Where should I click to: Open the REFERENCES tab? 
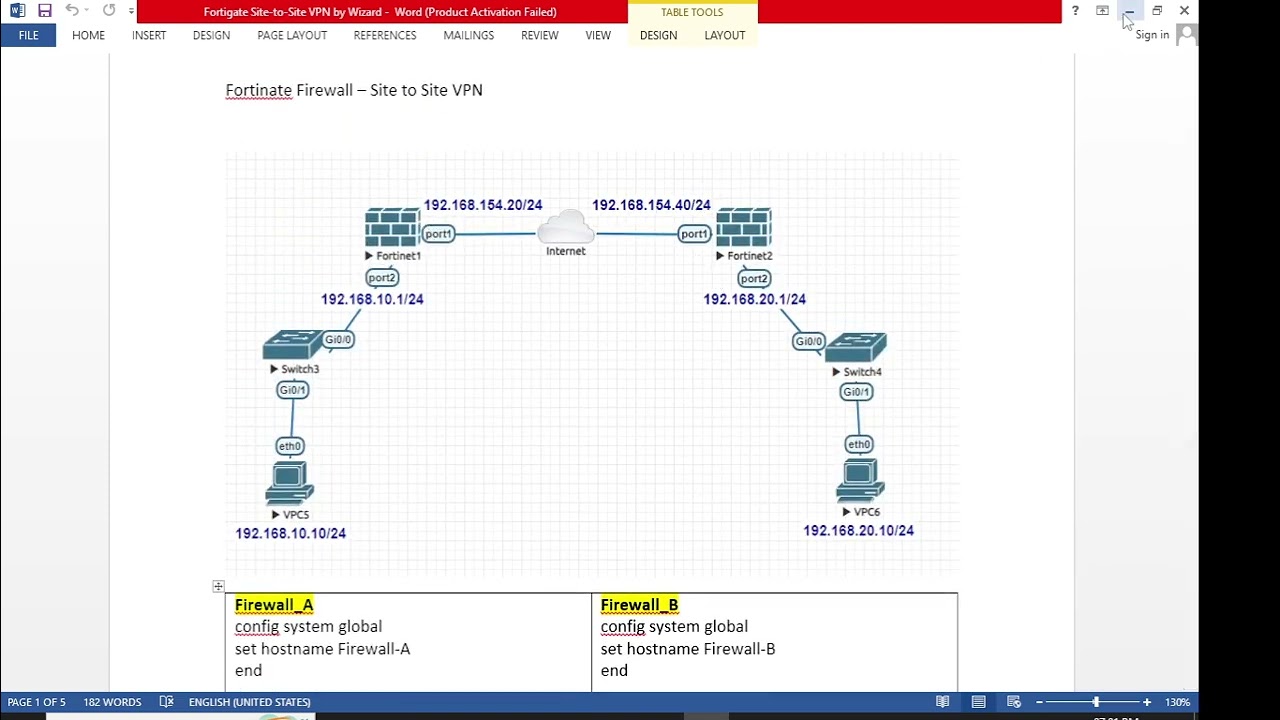(x=385, y=35)
